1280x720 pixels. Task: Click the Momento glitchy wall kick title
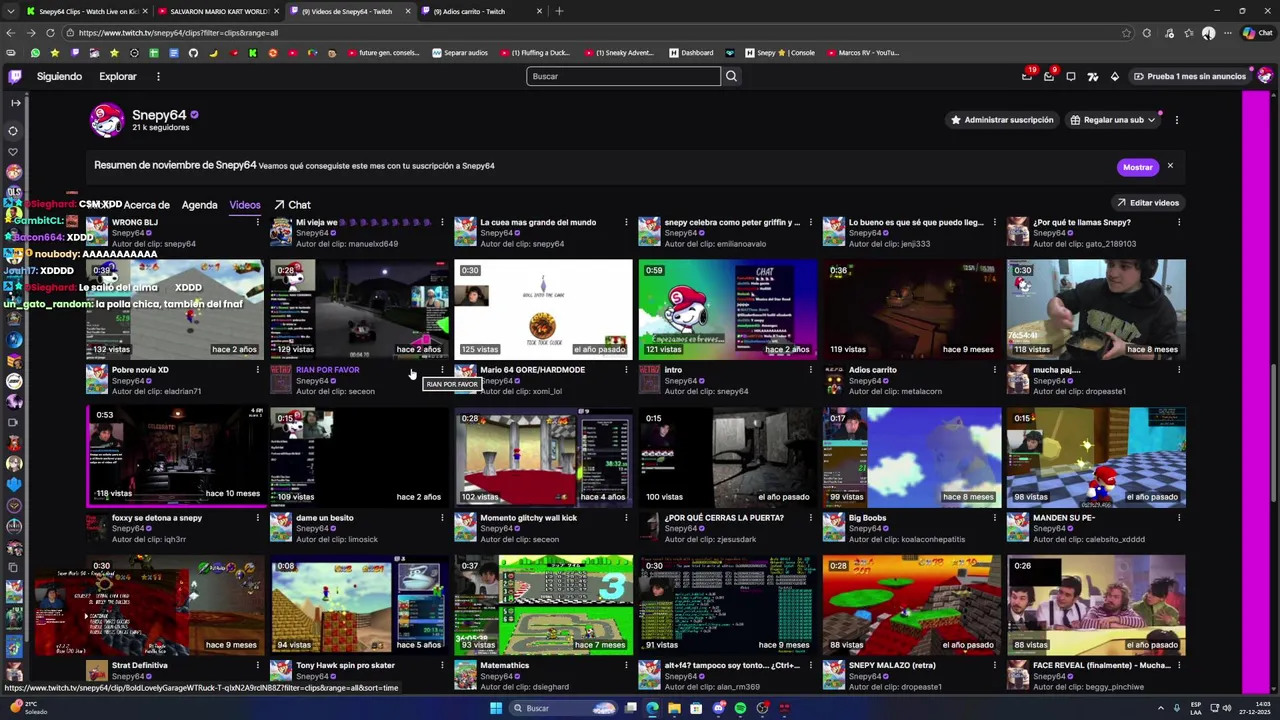click(528, 518)
